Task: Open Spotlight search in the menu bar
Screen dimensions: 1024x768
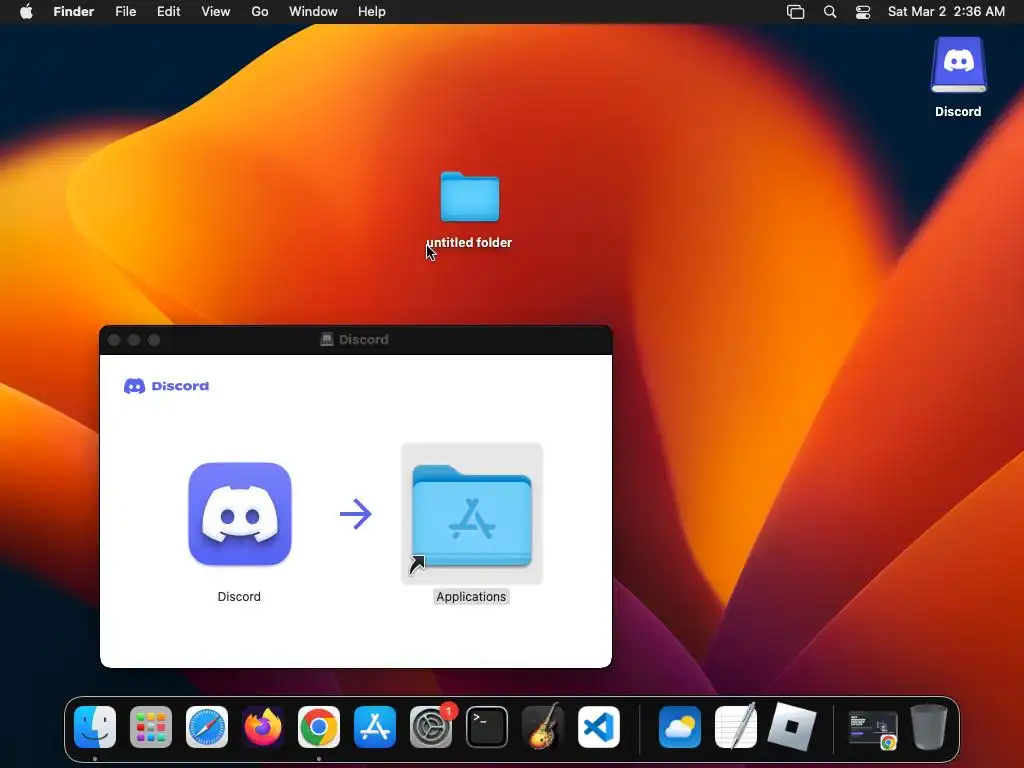Action: 830,12
